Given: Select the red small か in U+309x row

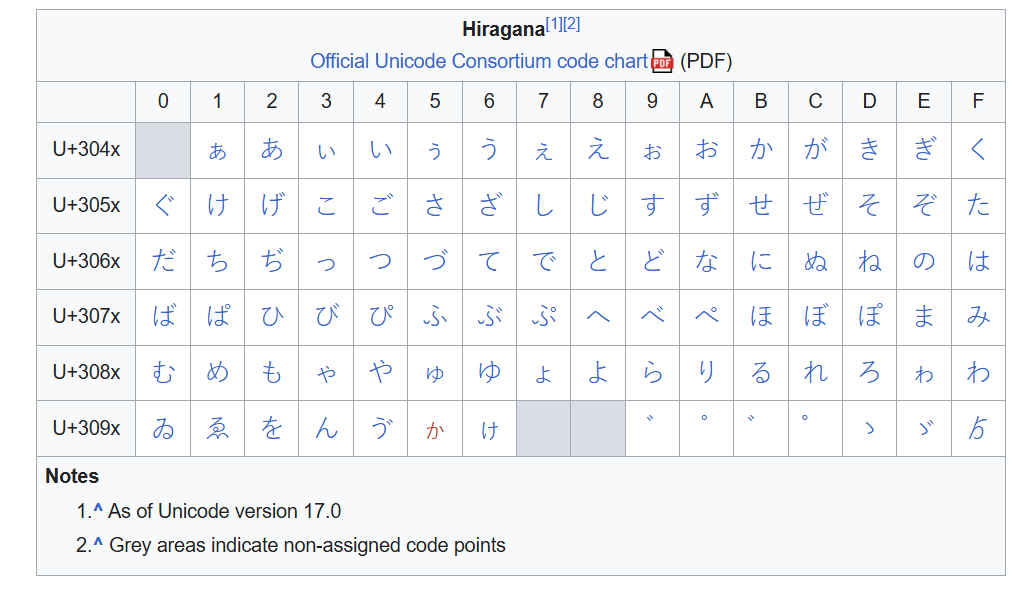Looking at the screenshot, I should [434, 430].
